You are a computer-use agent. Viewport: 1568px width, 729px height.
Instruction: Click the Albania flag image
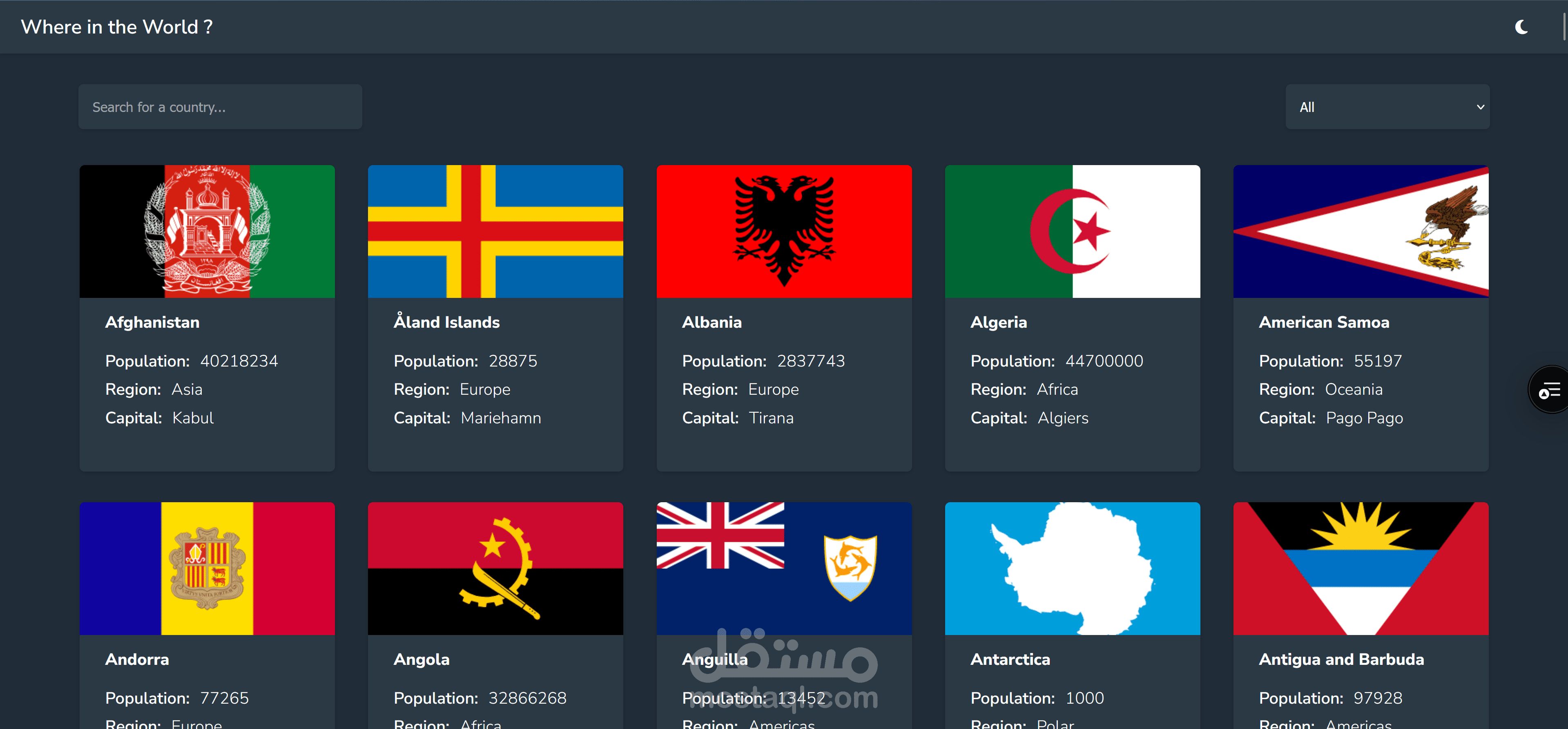[x=784, y=231]
